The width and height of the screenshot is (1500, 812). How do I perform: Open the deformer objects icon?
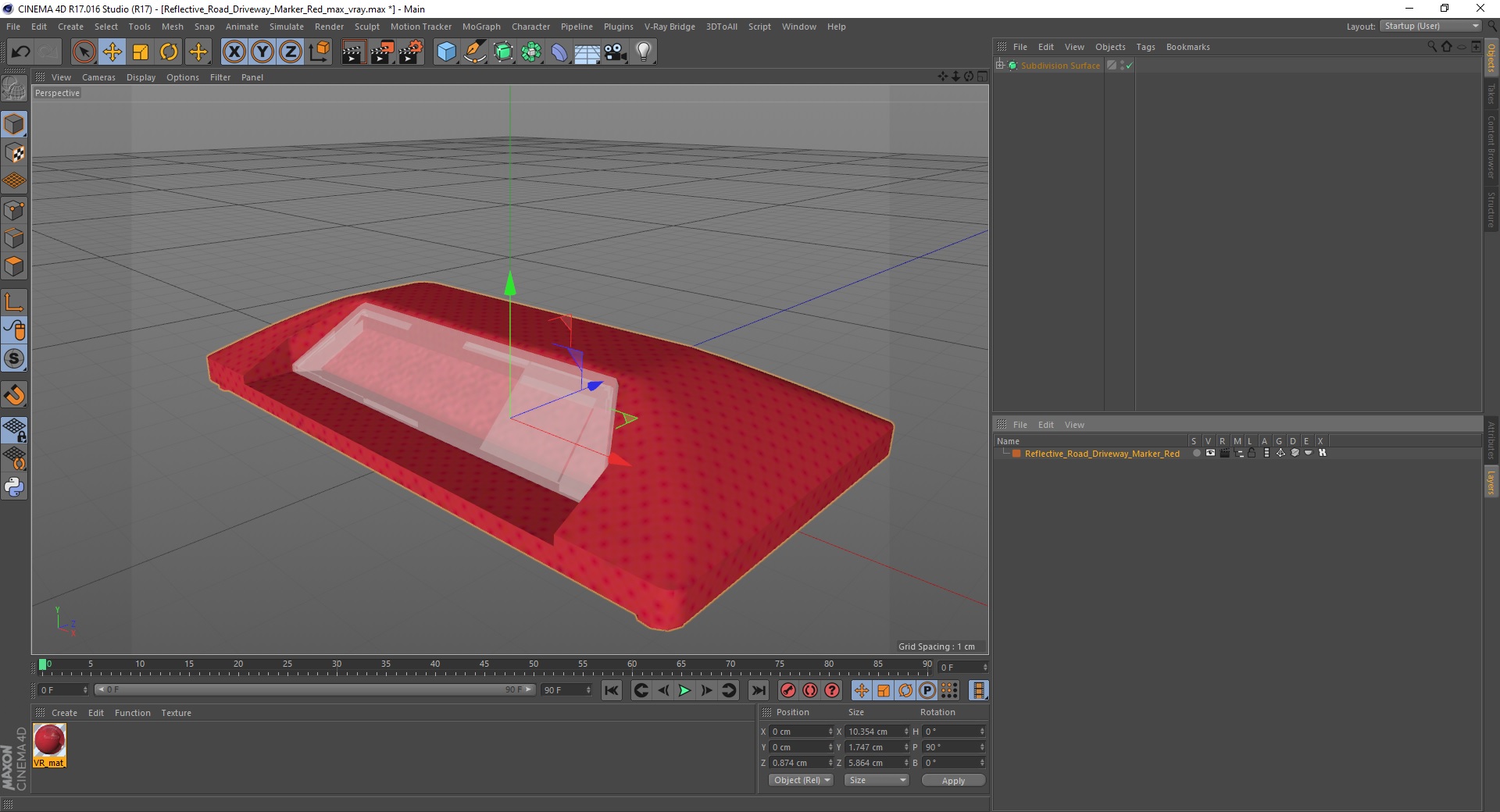(559, 52)
